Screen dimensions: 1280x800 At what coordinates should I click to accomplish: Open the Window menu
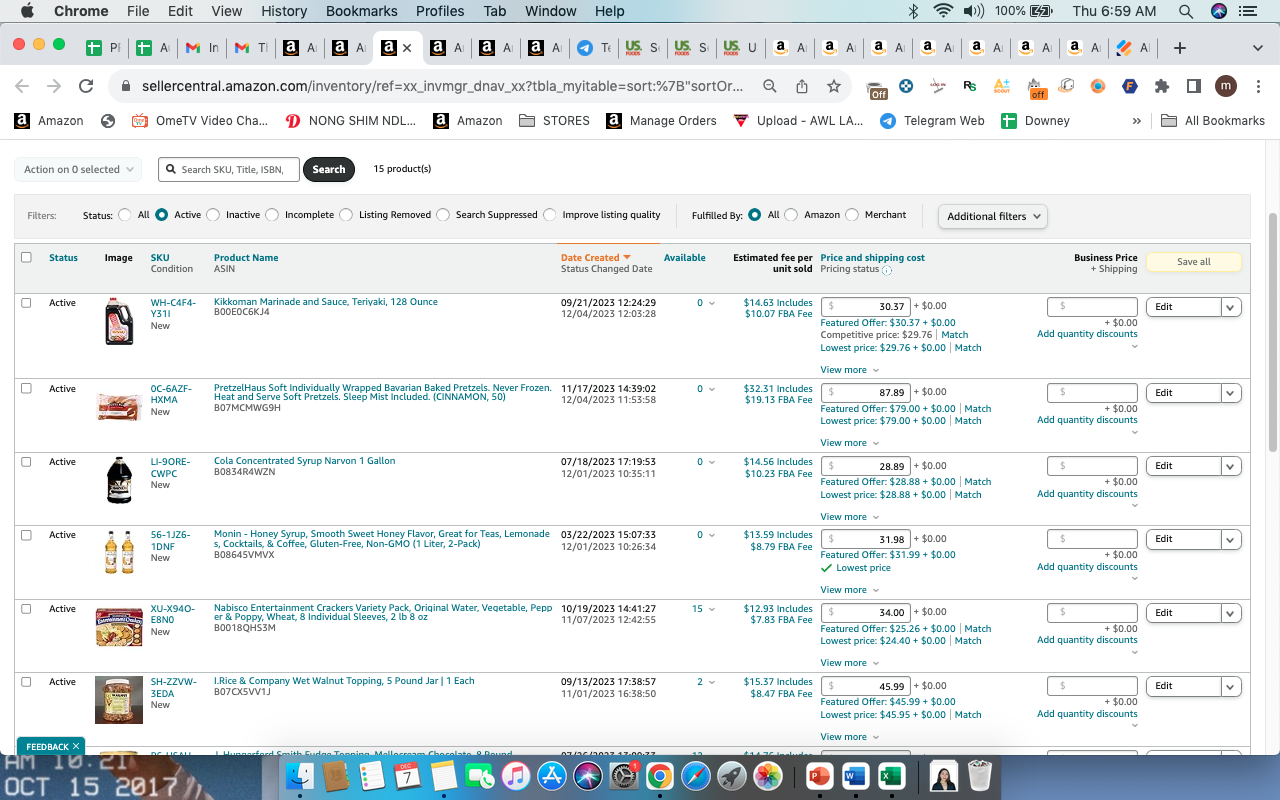[551, 11]
